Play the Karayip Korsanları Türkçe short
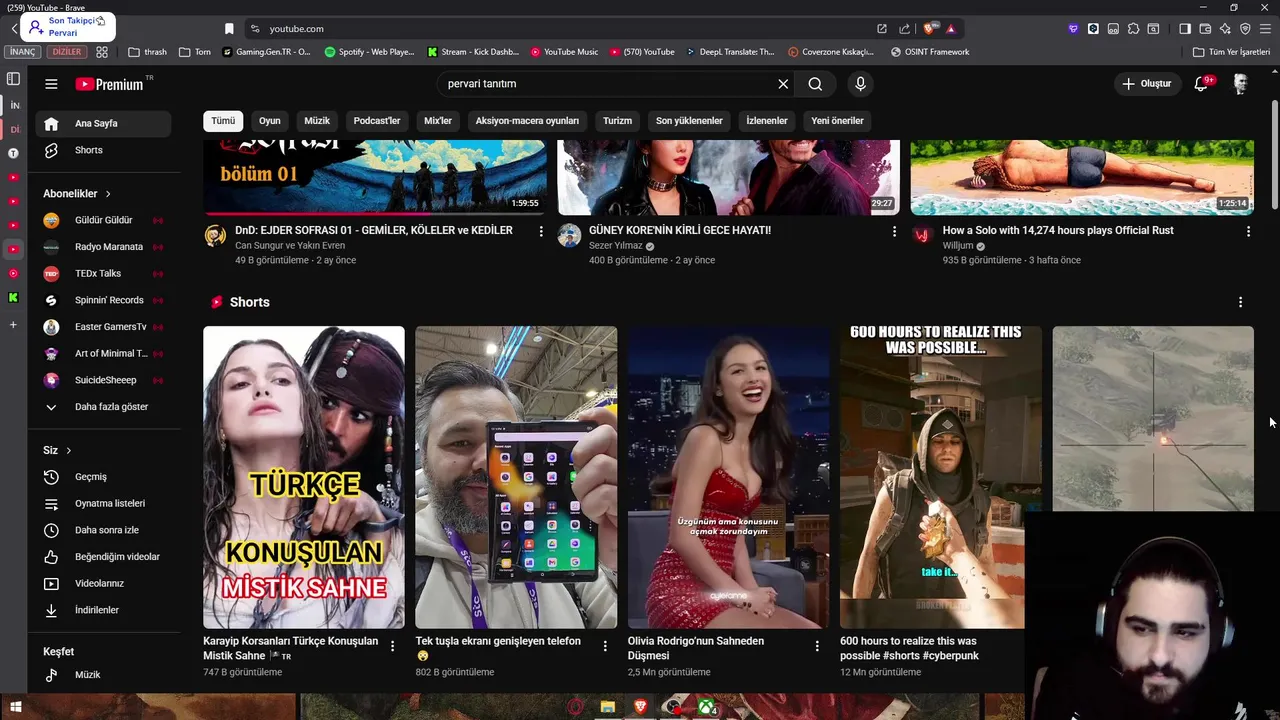The height and width of the screenshot is (720, 1280). pos(304,477)
